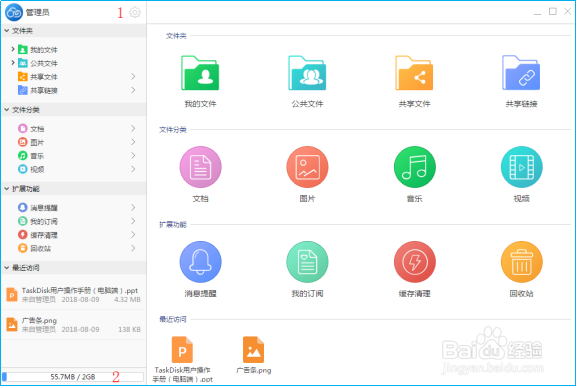Click the chevron beside sidebar 我的订阅
Screen dimensions: 577x388
coord(133,221)
